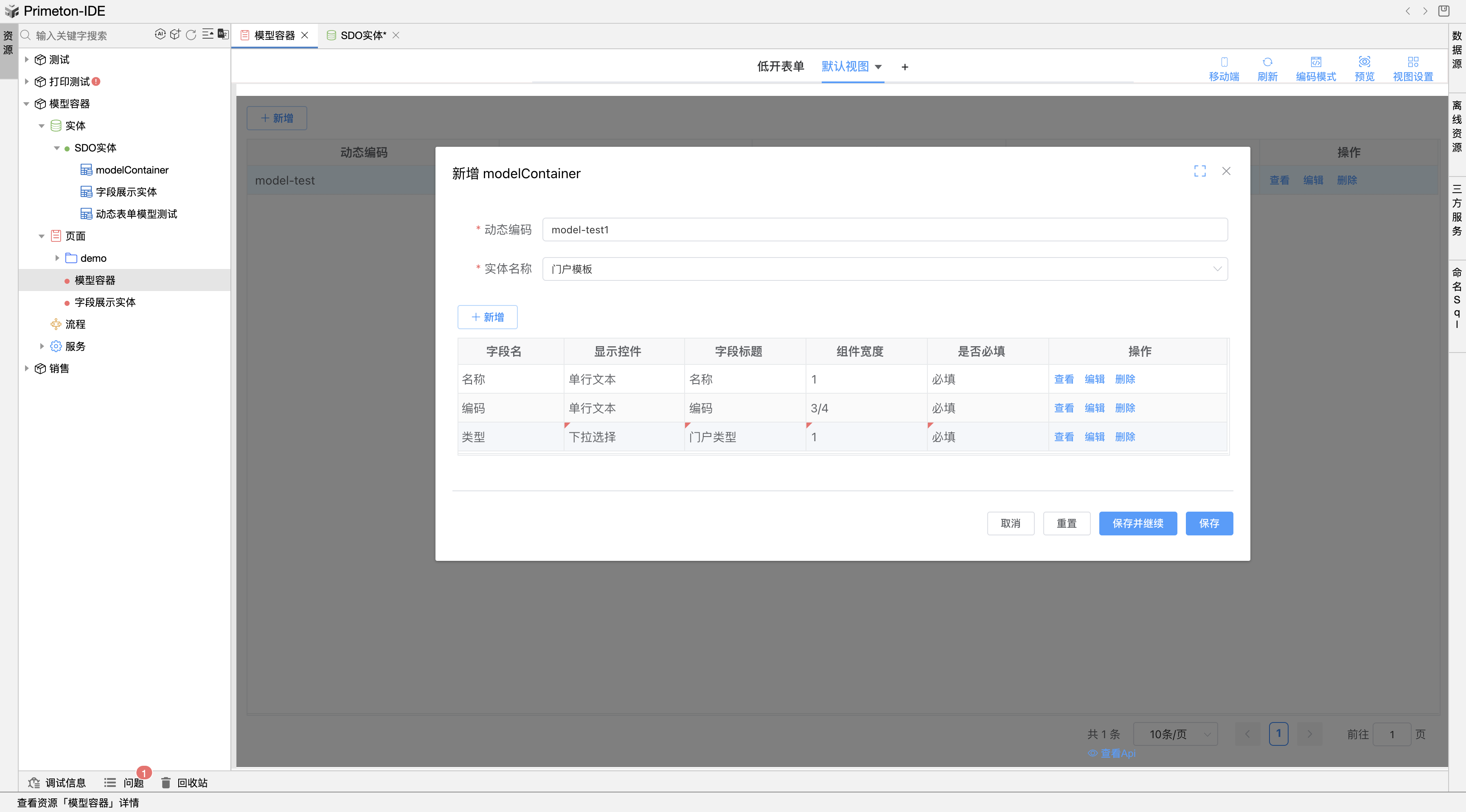Open the 问题 panel tab
1466x812 pixels.
pos(132,782)
